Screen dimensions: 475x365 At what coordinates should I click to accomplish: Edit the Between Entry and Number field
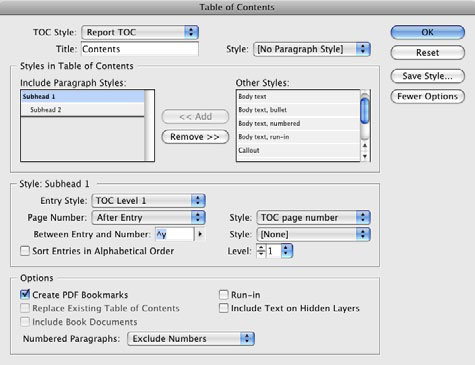174,234
